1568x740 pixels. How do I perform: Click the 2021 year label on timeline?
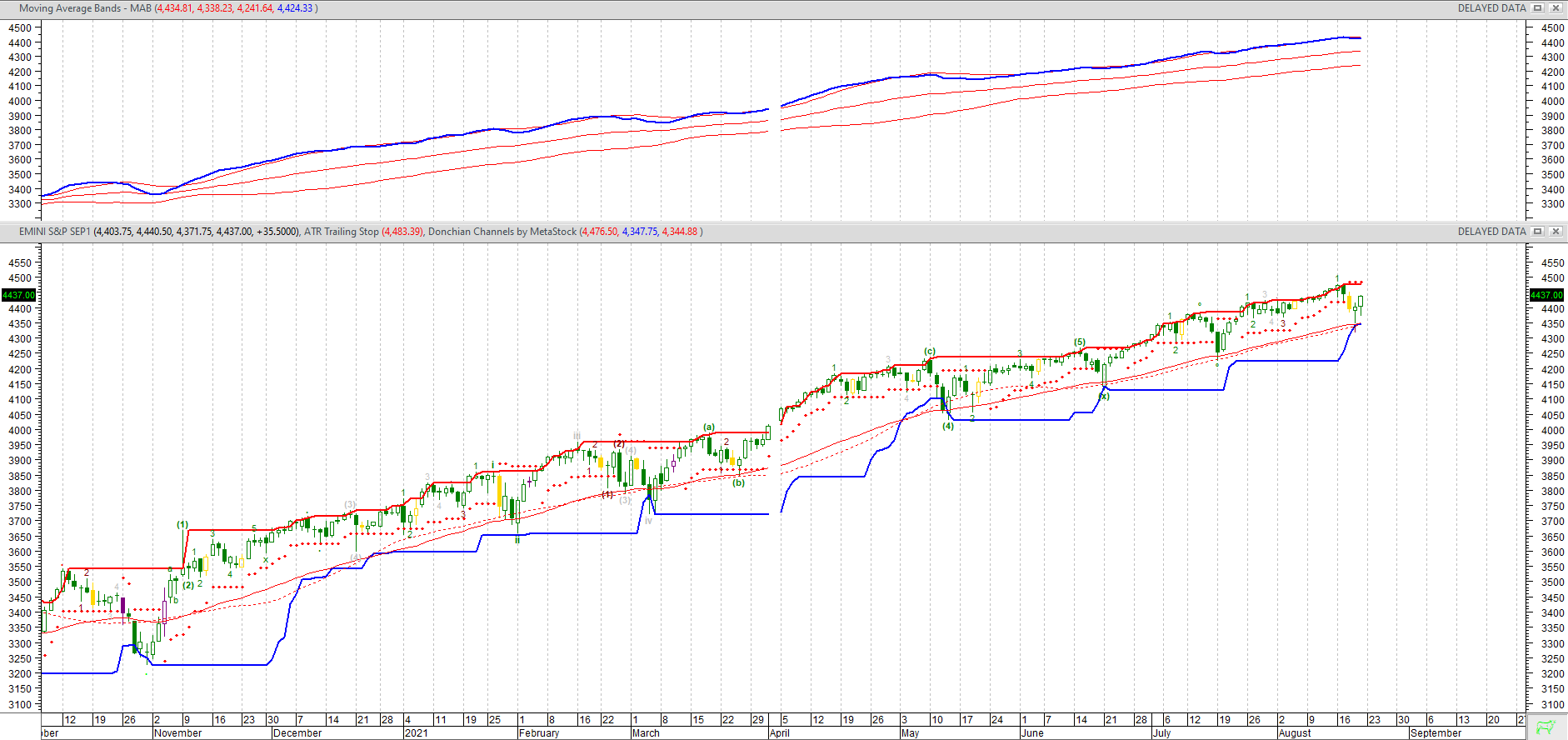click(x=416, y=733)
